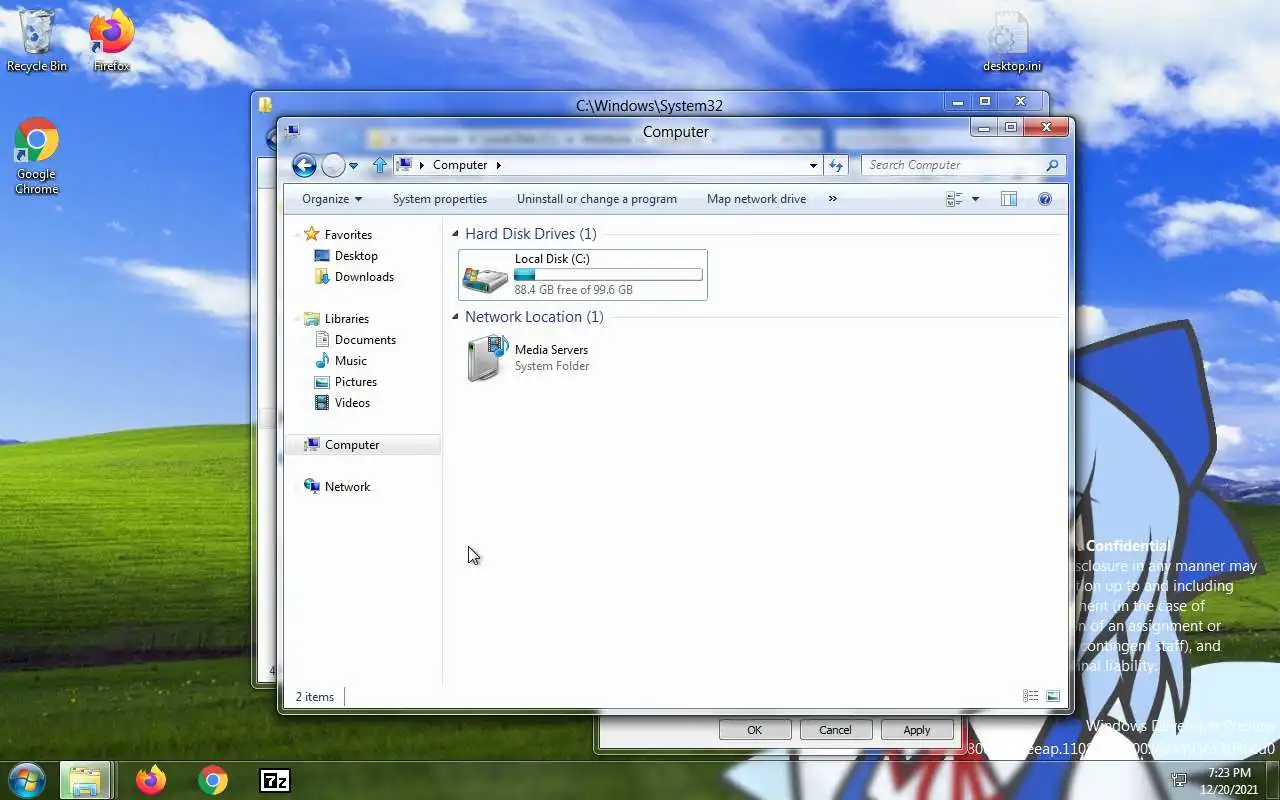Open Downloads folder in sidebar
This screenshot has height=800, width=1280.
pos(364,277)
